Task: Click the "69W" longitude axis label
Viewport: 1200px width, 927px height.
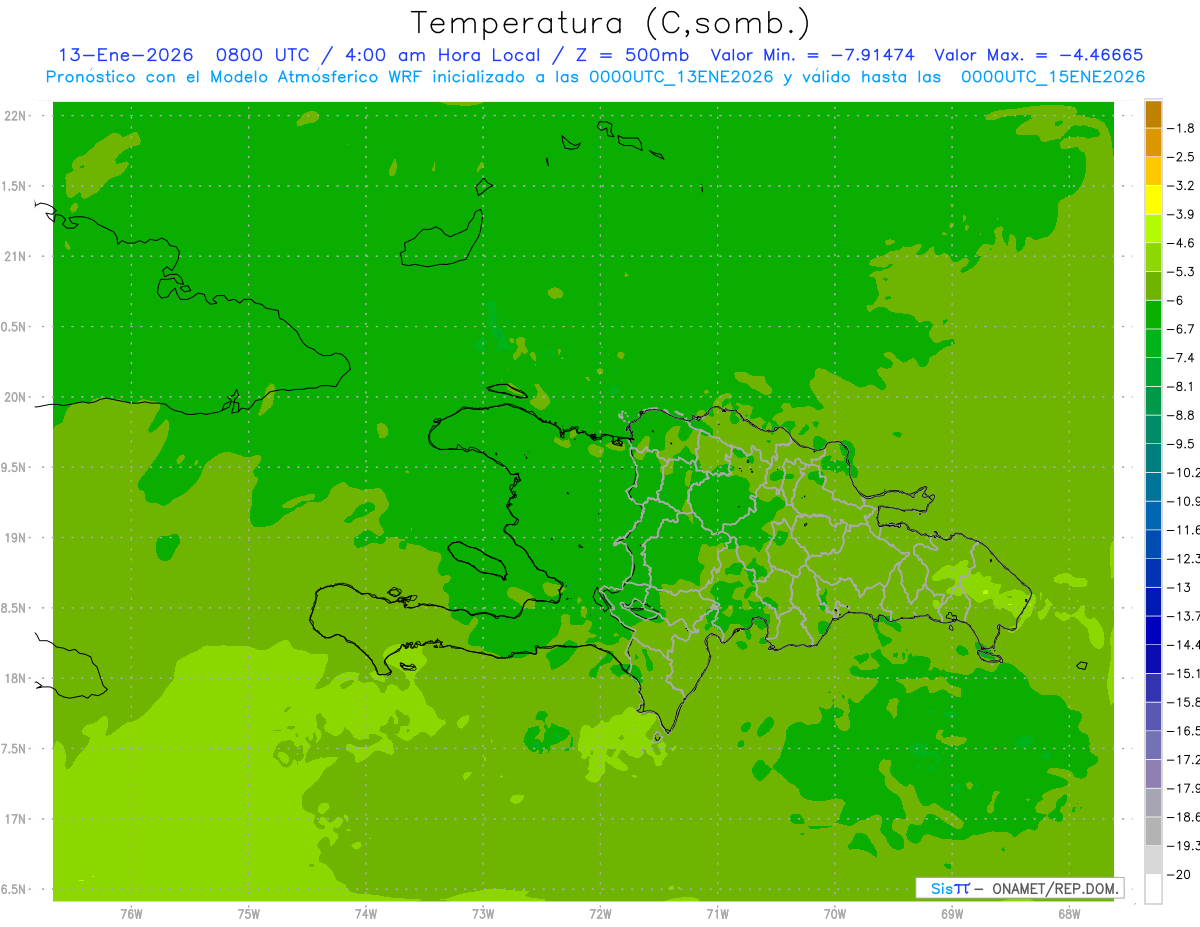Action: [x=951, y=914]
